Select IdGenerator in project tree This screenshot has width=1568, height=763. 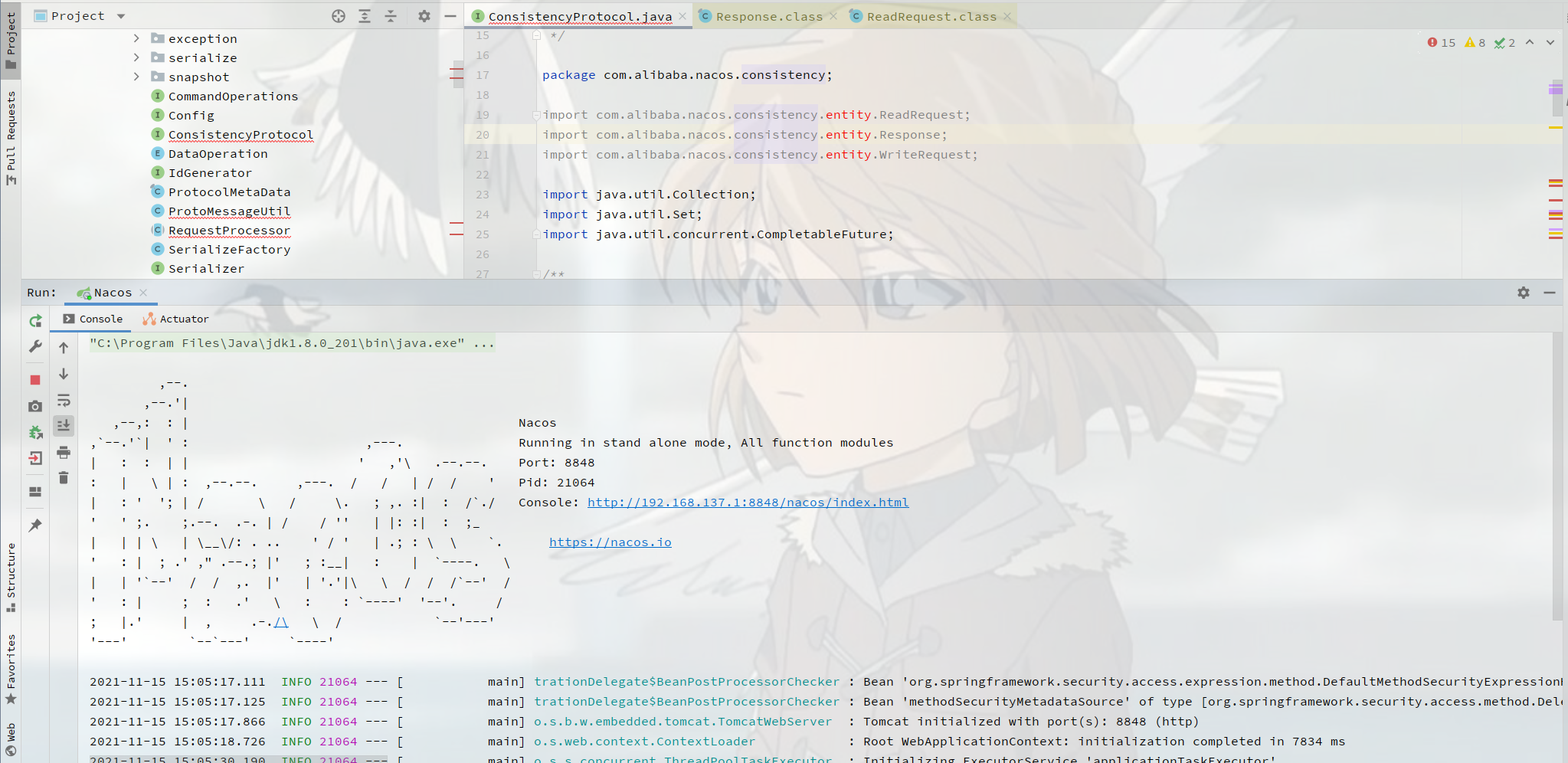pos(210,173)
